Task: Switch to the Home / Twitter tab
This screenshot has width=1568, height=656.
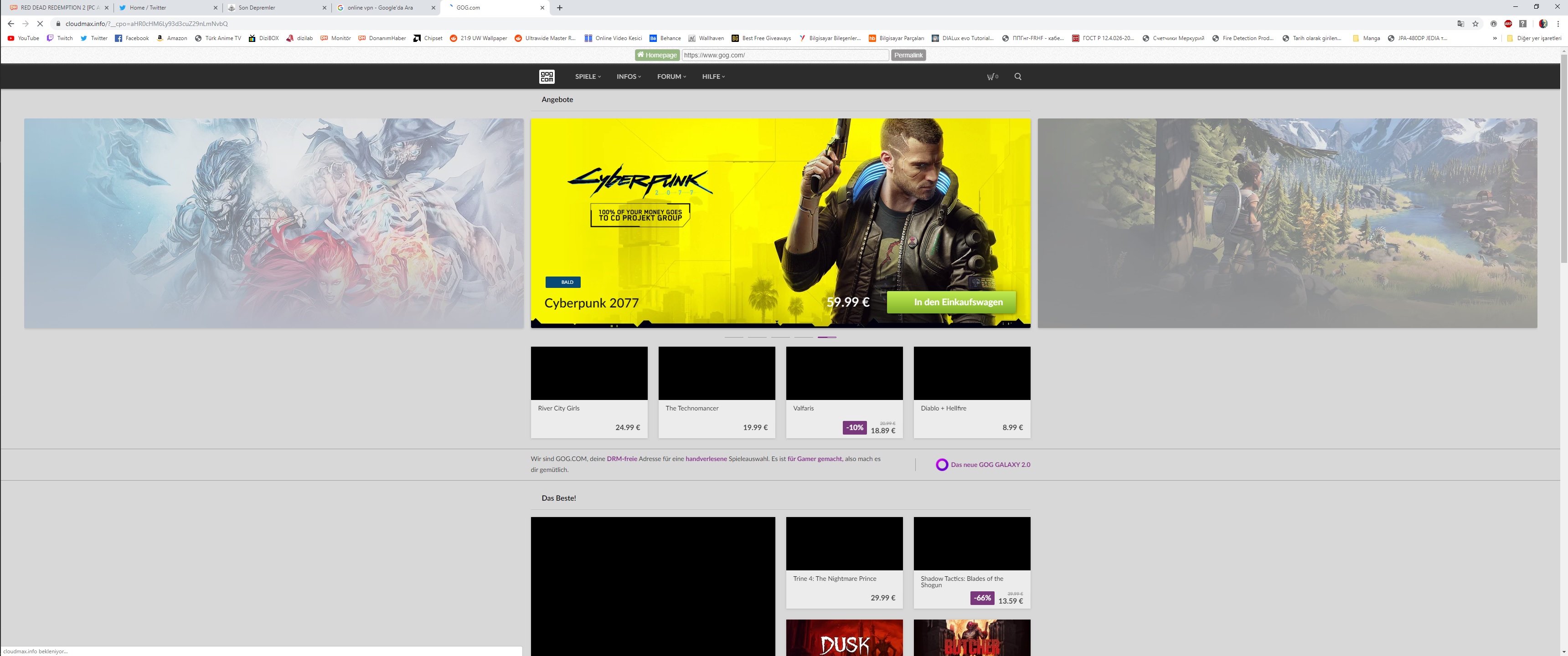Action: (x=167, y=8)
